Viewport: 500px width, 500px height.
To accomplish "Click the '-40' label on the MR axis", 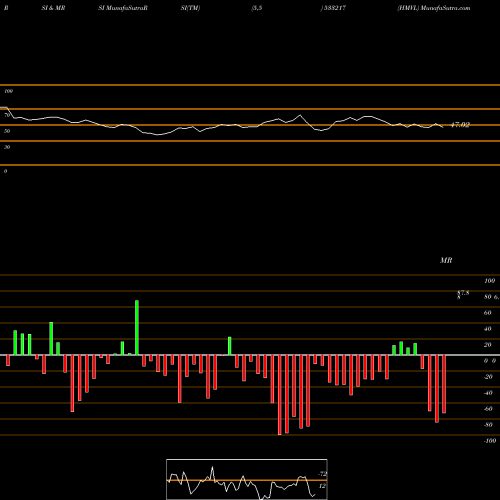I will 488,393.
